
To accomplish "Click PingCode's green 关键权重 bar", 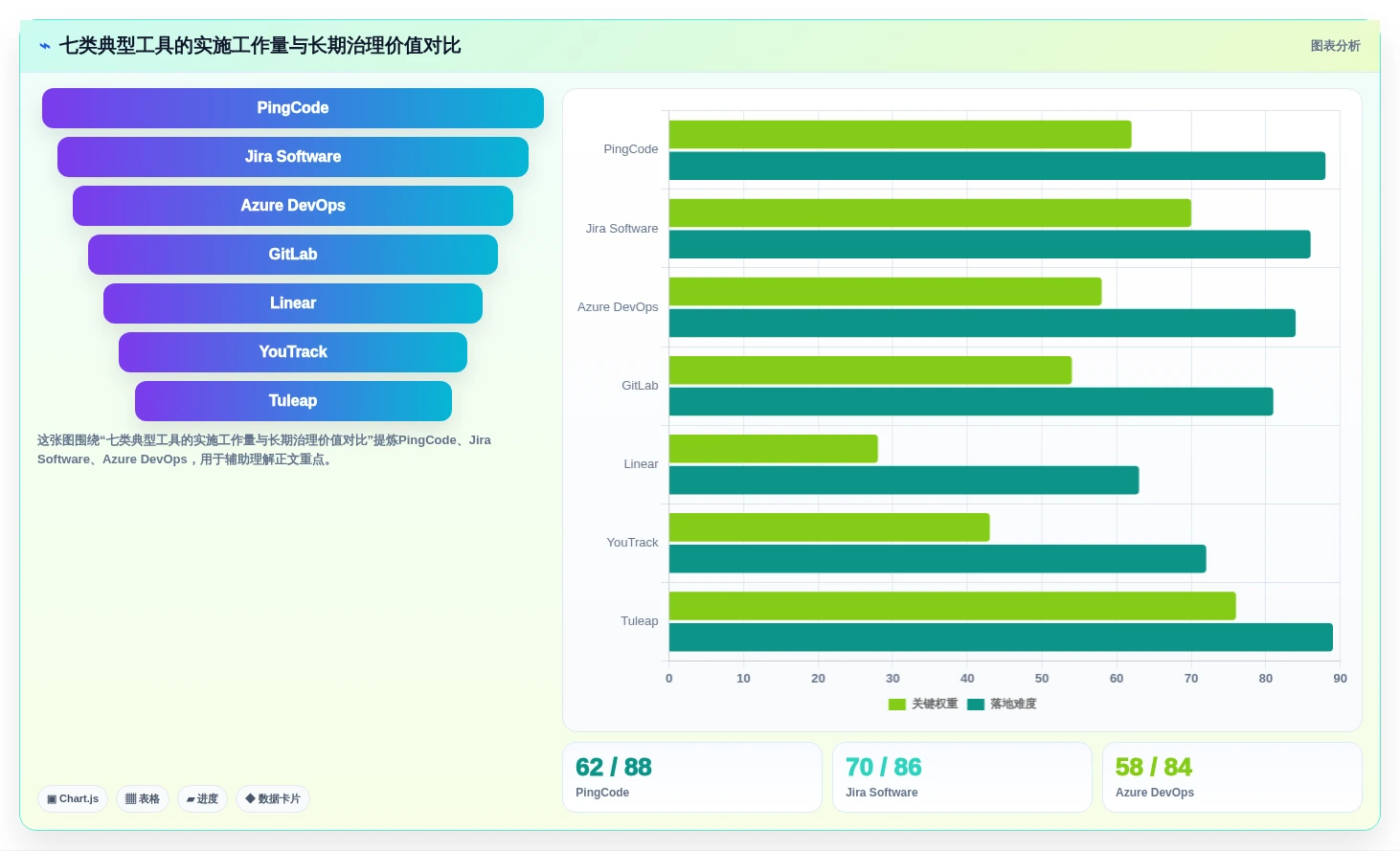I will click(x=900, y=135).
